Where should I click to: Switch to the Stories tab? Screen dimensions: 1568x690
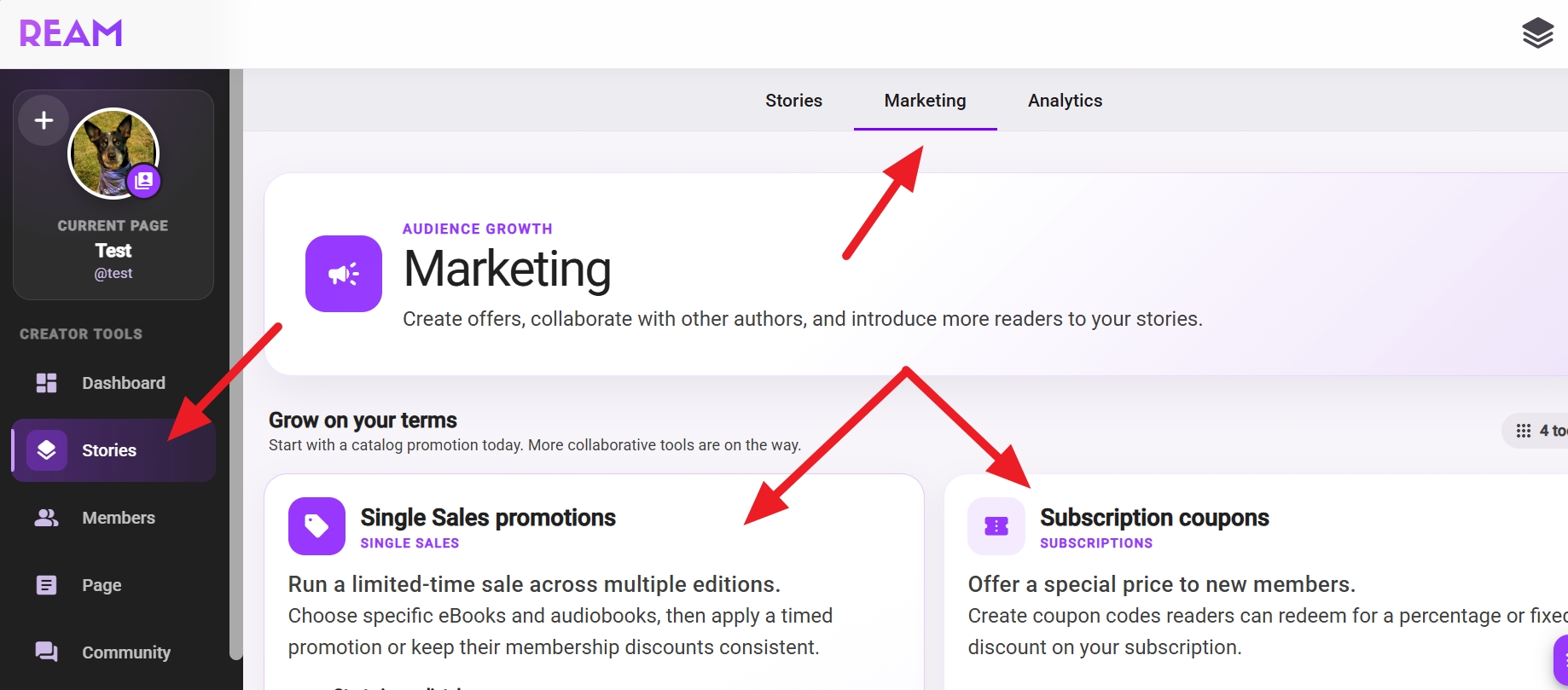pyautogui.click(x=793, y=101)
